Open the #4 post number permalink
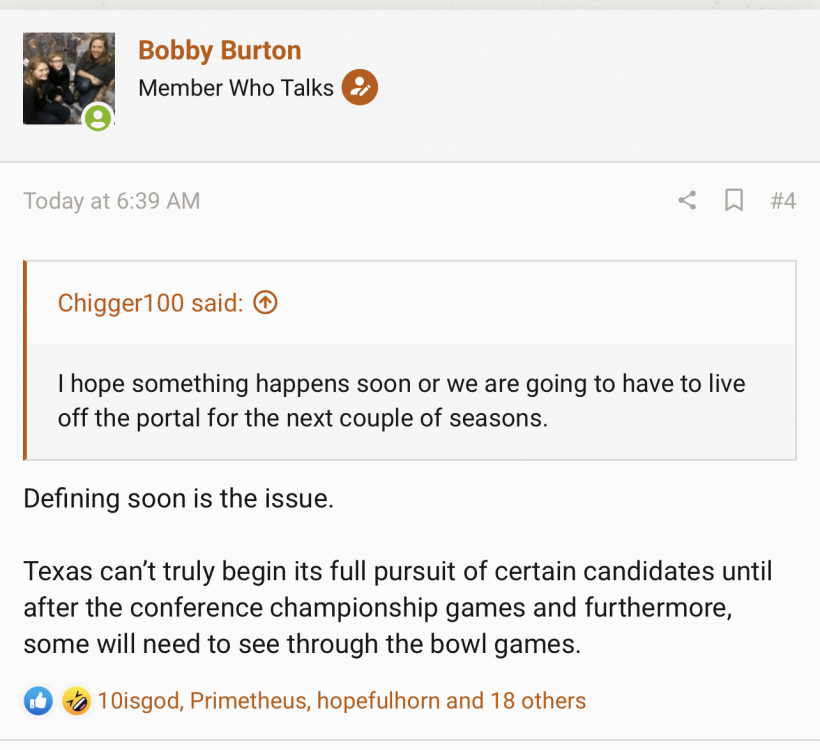820x750 pixels. 783,201
